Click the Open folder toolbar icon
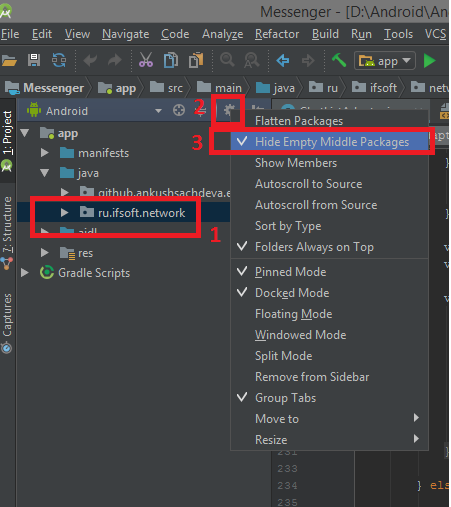 click(9, 61)
